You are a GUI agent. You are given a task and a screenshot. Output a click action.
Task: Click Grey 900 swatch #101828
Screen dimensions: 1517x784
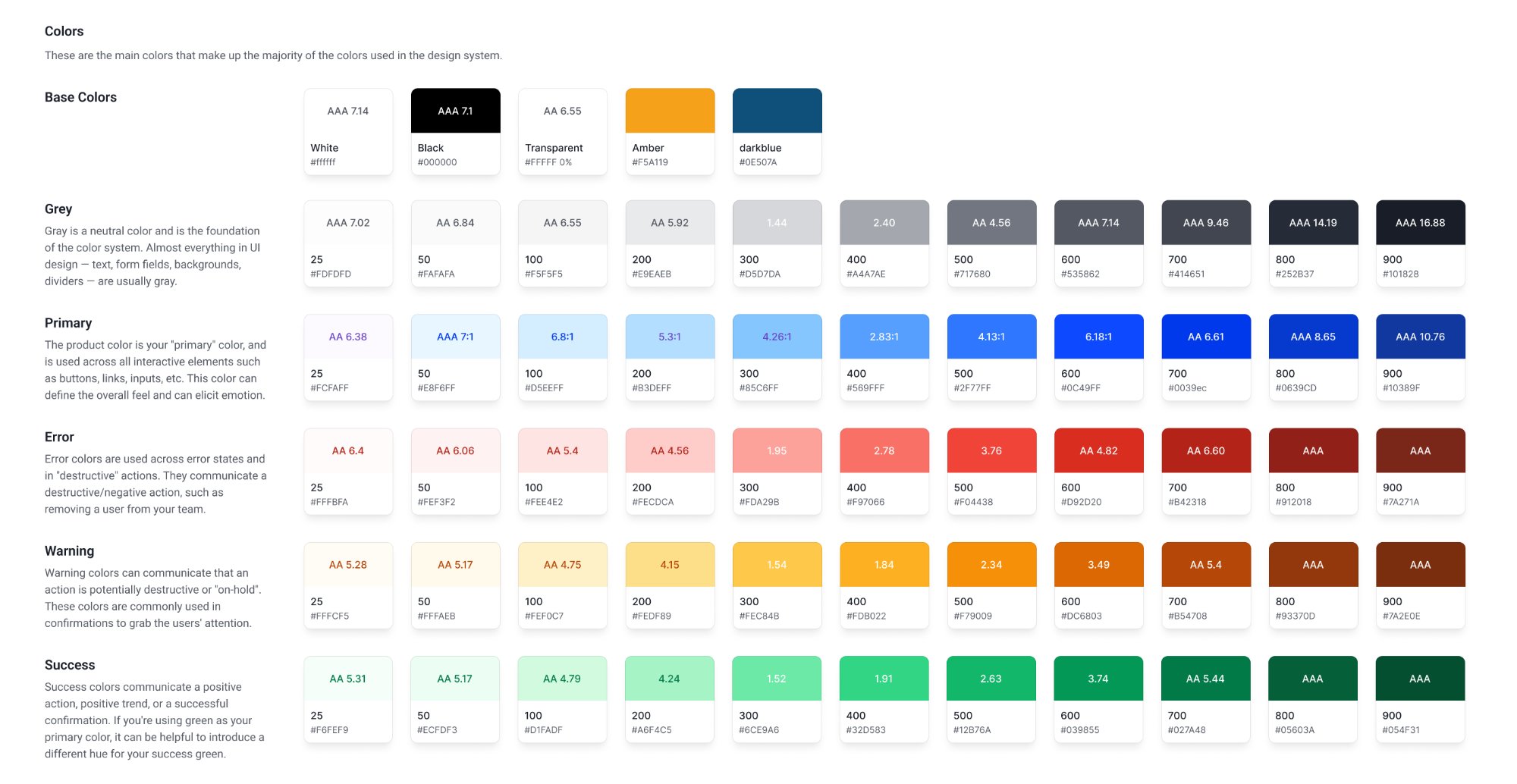pyautogui.click(x=1420, y=223)
